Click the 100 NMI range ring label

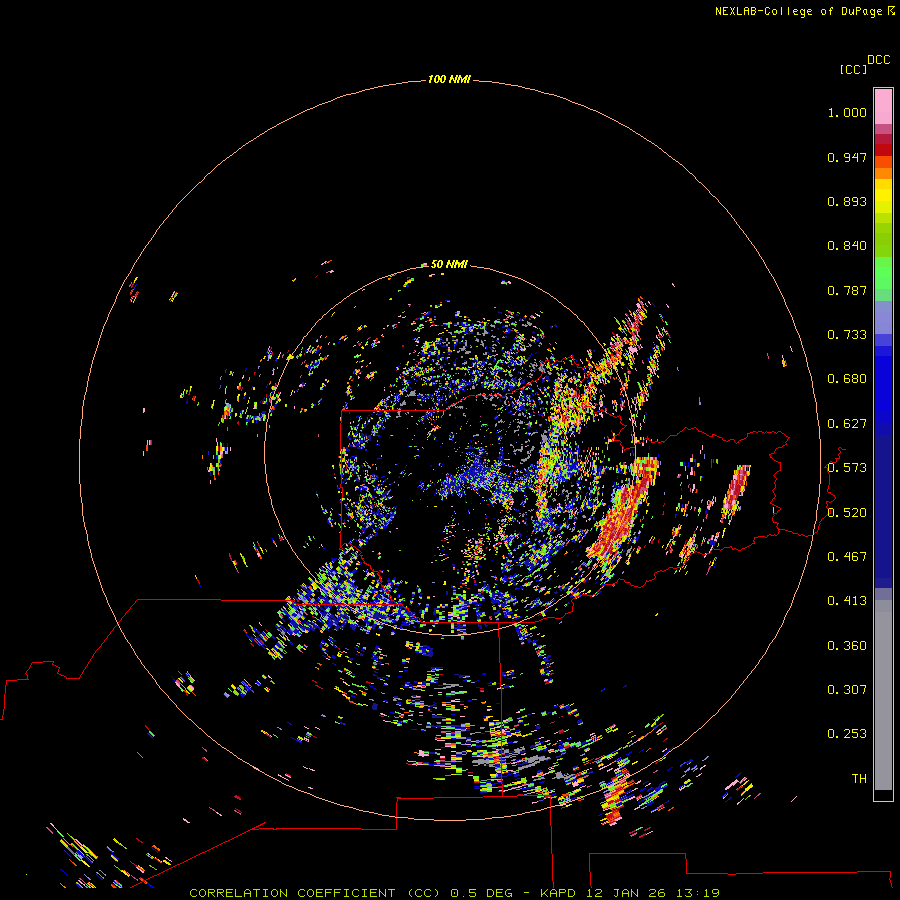pyautogui.click(x=449, y=79)
